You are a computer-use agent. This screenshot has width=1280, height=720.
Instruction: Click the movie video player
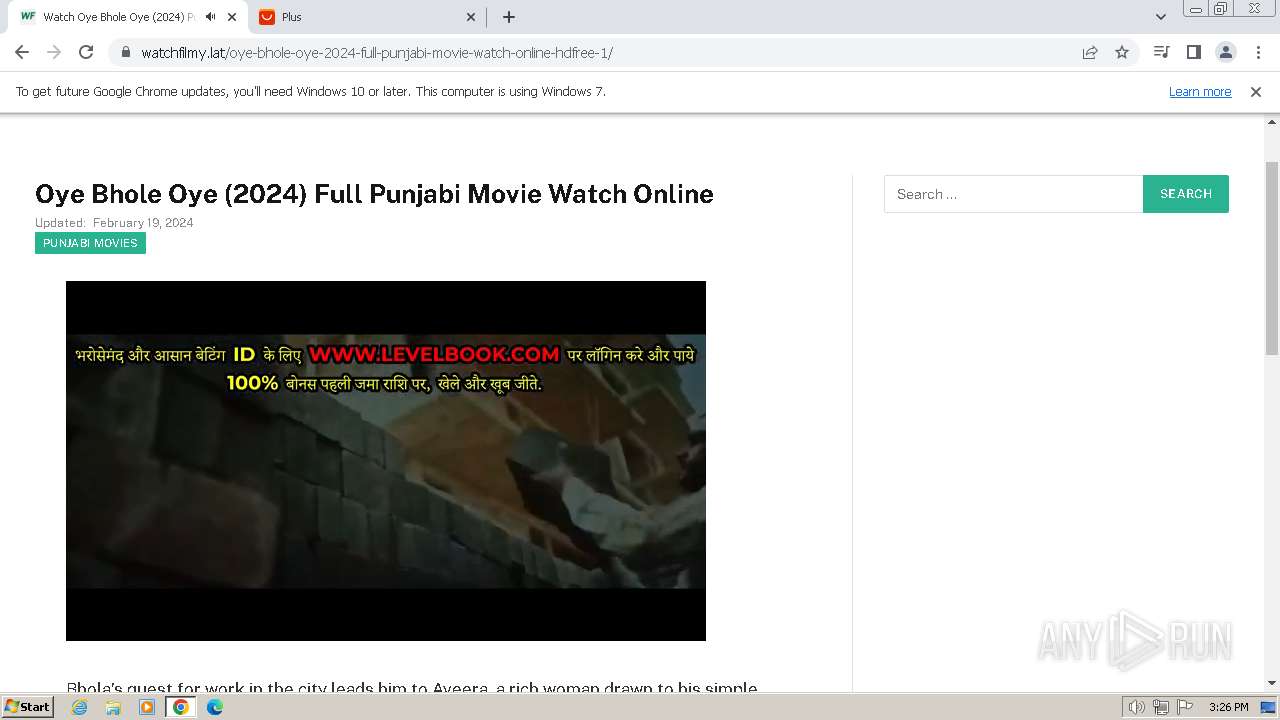tap(386, 461)
